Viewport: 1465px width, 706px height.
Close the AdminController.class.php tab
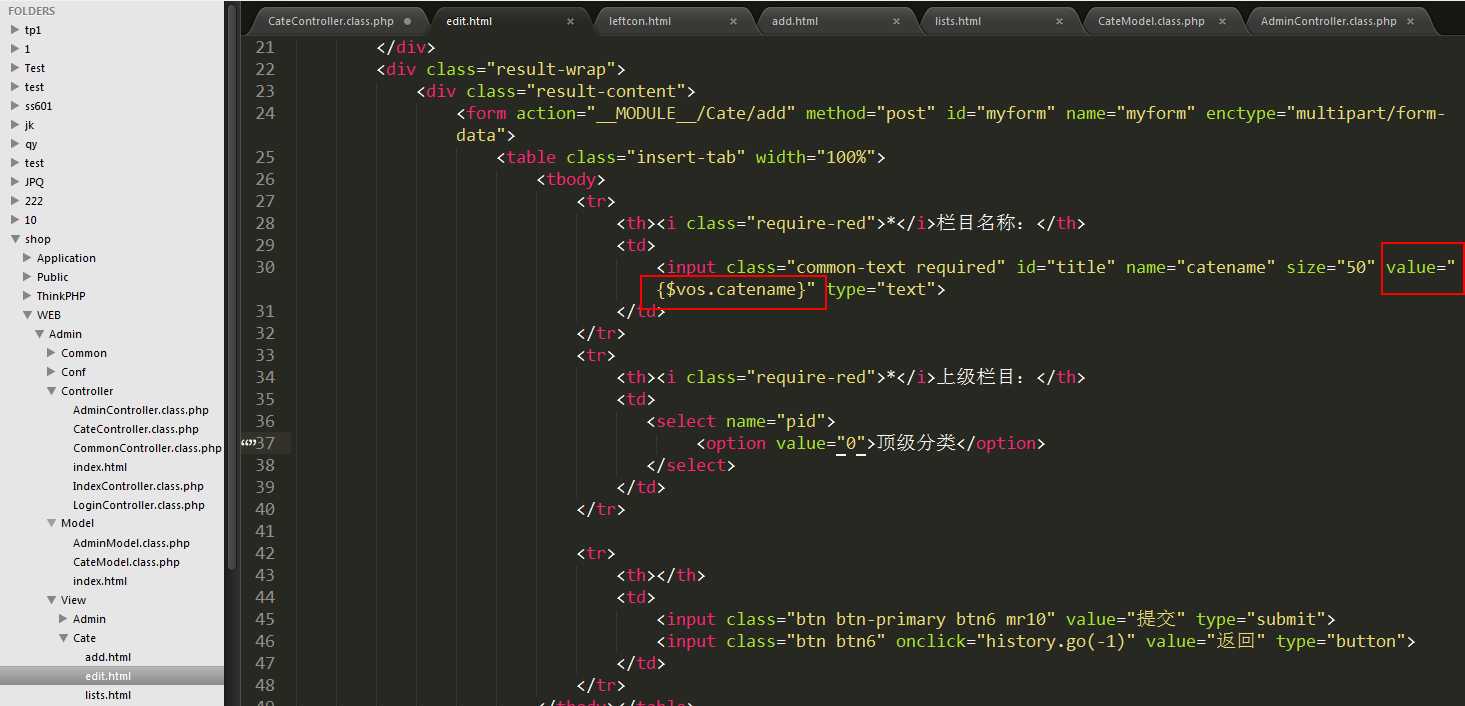point(1411,21)
